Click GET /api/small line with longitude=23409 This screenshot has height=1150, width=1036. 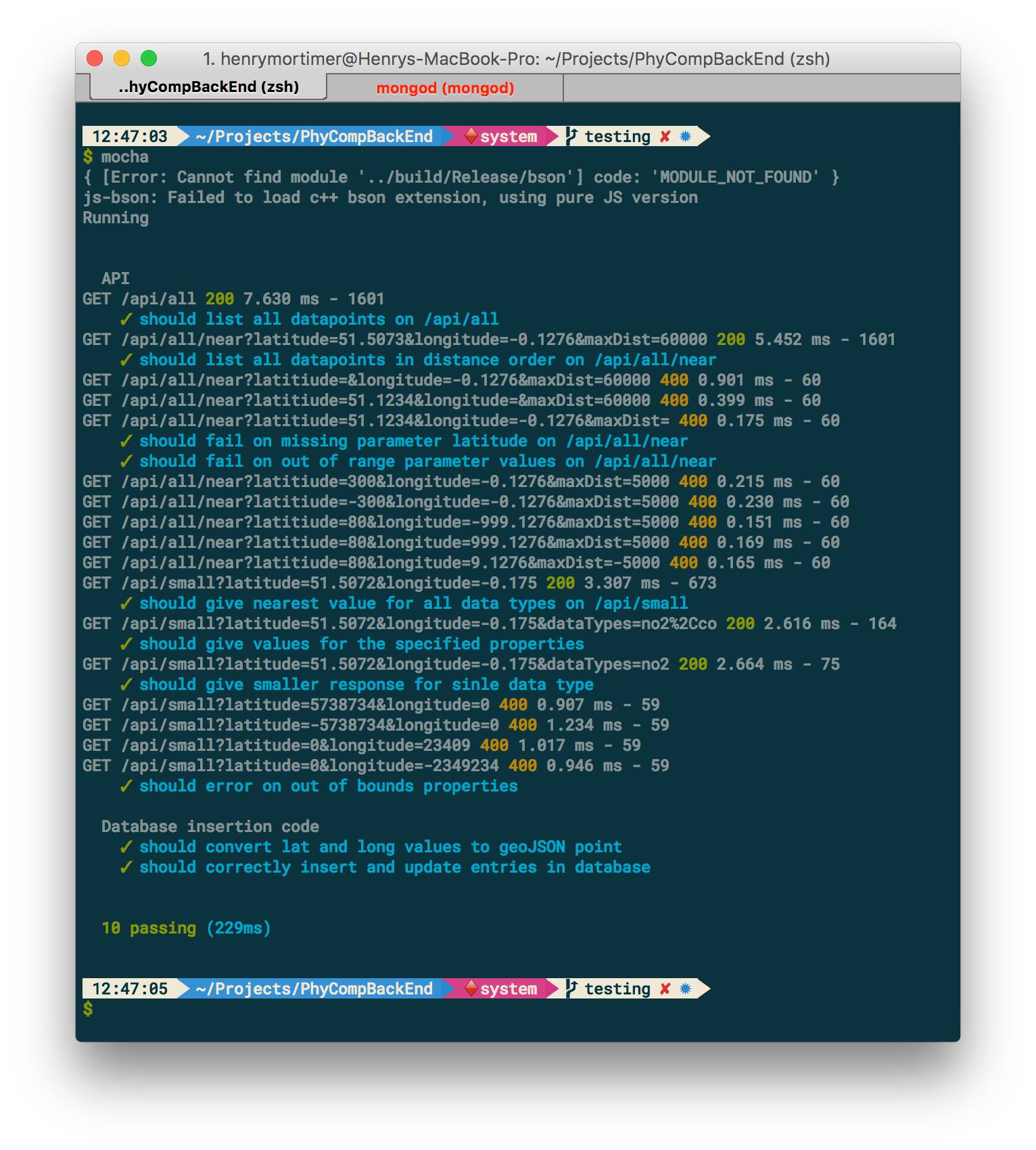[362, 745]
